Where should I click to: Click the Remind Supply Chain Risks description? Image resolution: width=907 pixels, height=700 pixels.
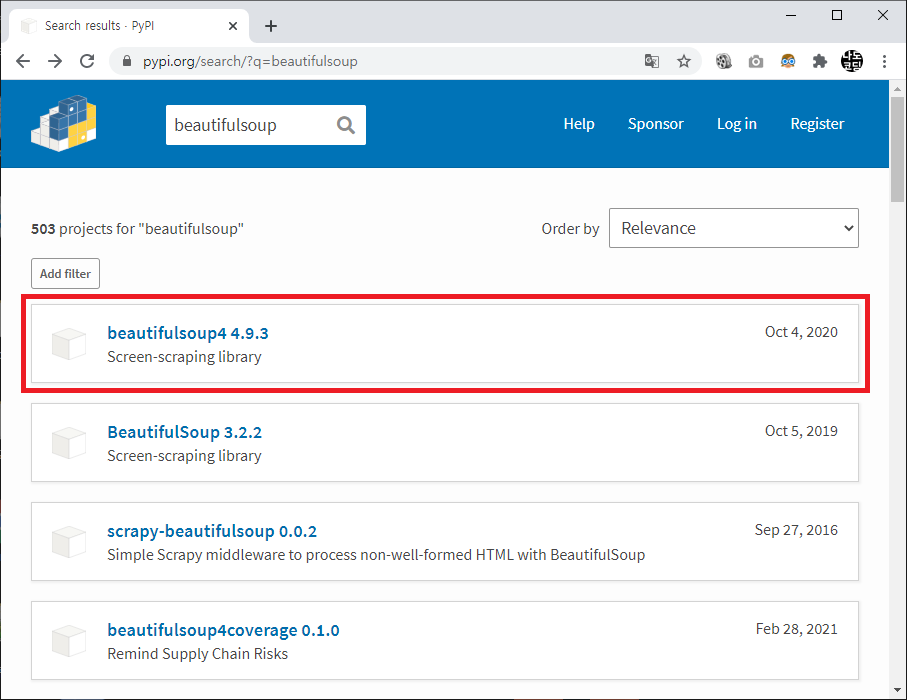pyautogui.click(x=197, y=654)
